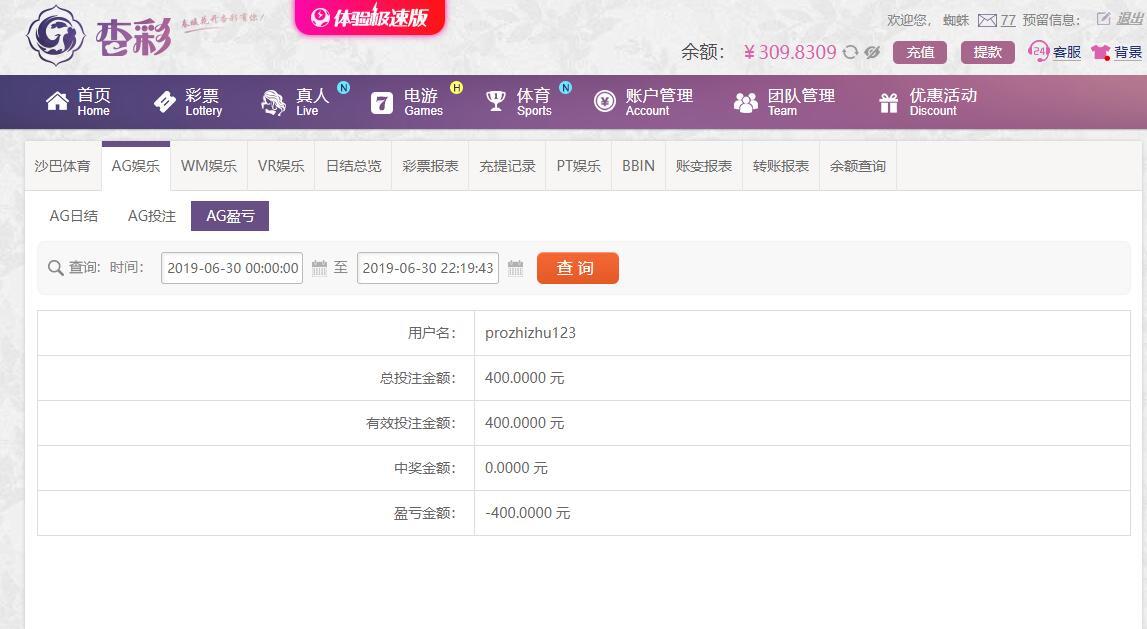Switch to PT娱乐 tab
1147x629 pixels.
(x=579, y=166)
